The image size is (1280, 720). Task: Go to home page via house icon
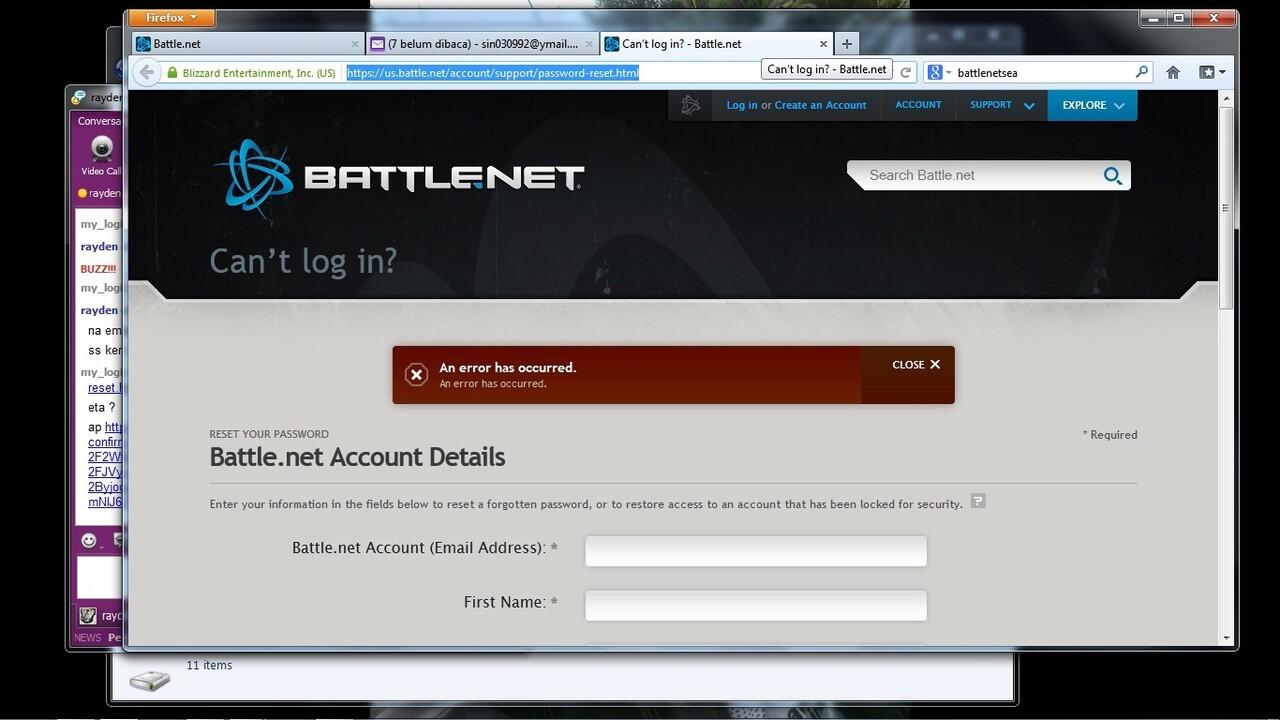click(x=1173, y=72)
